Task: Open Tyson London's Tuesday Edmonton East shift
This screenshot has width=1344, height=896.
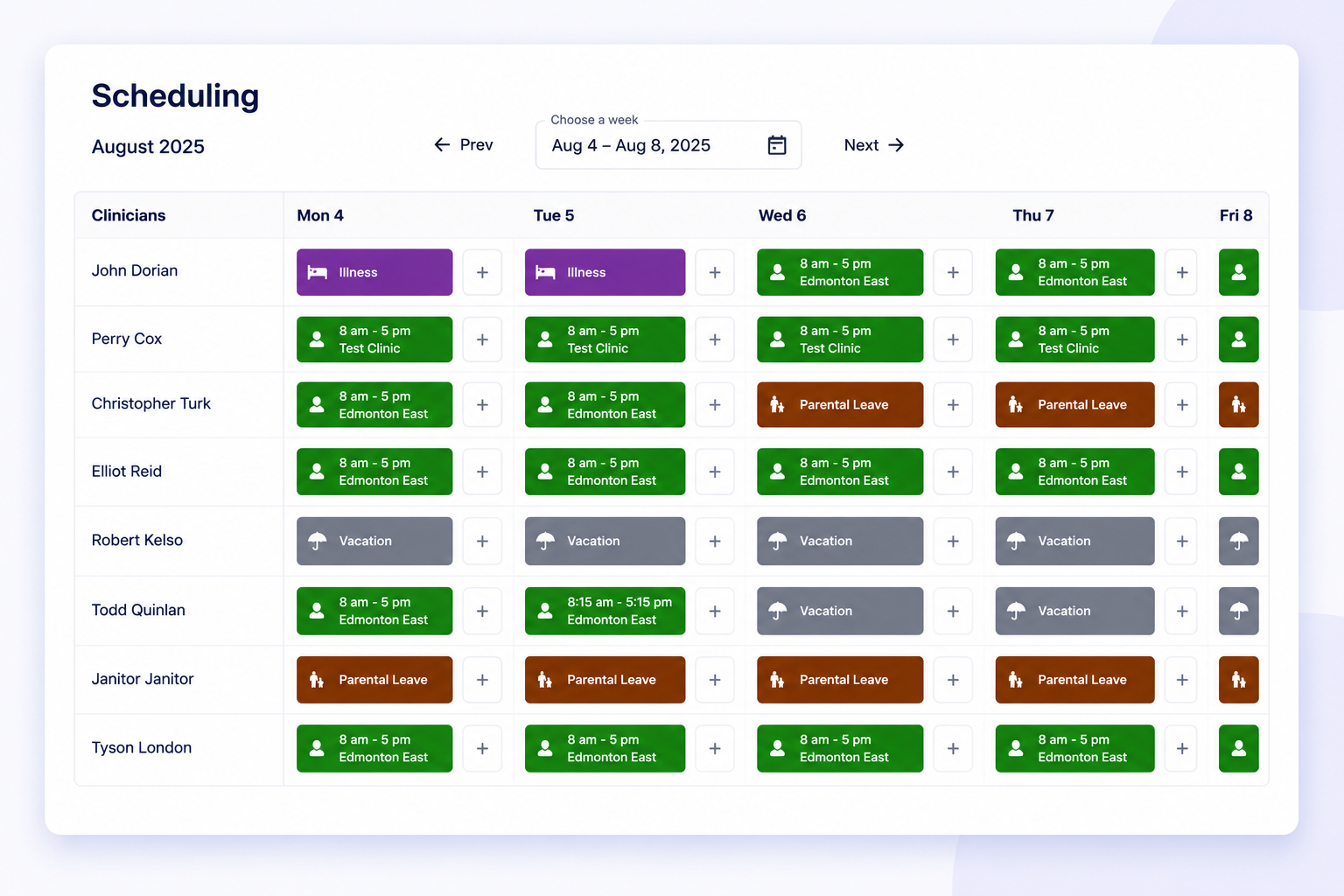Action: [x=605, y=748]
